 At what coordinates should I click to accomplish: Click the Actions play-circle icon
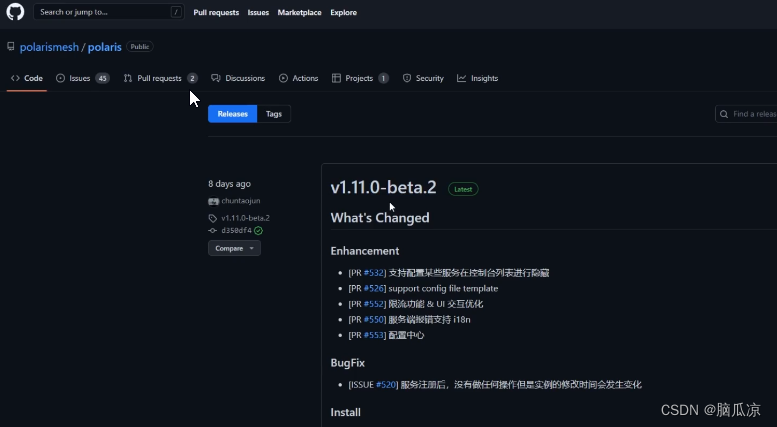[x=283, y=78]
